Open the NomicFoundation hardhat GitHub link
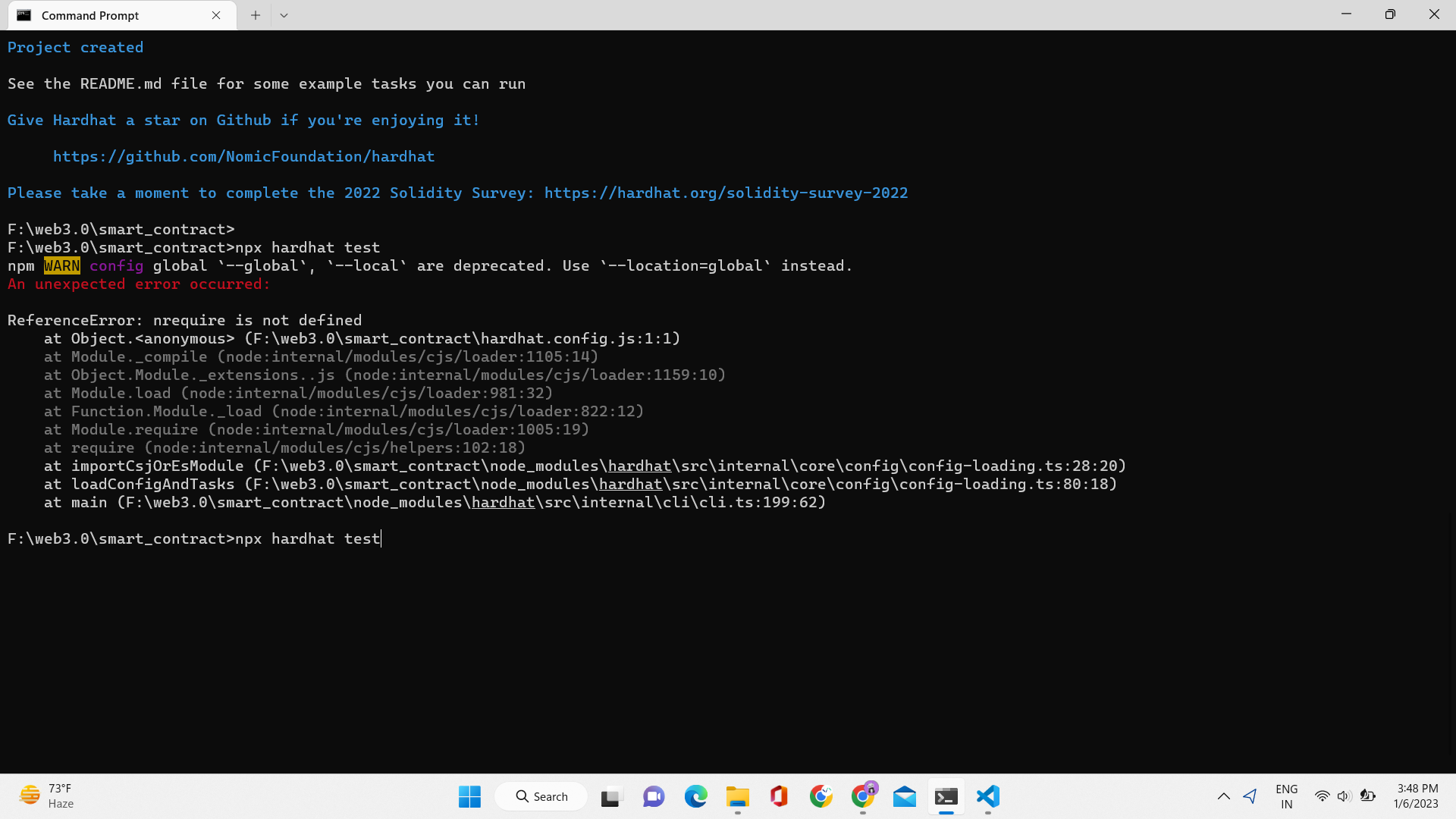Image resolution: width=1456 pixels, height=819 pixels. tap(243, 156)
